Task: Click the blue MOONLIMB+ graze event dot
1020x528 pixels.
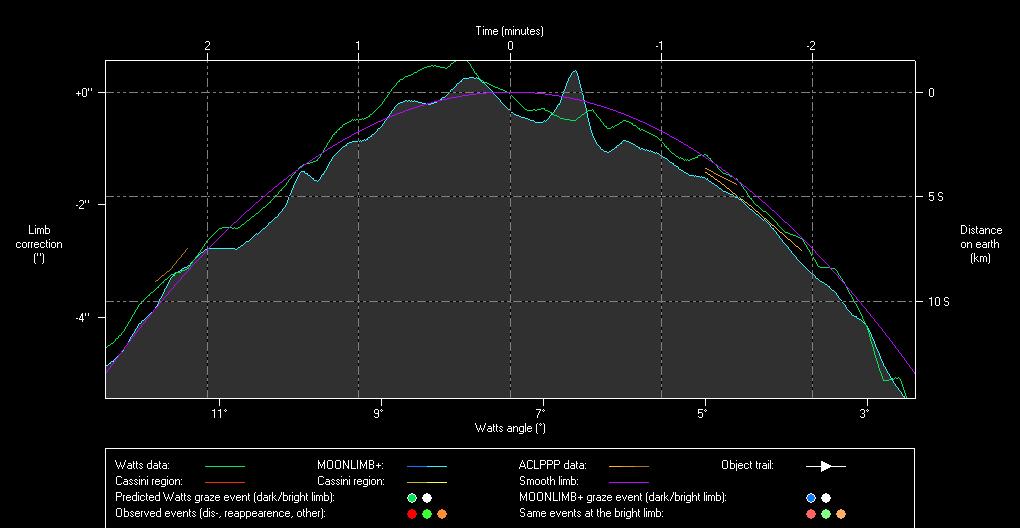Action: tap(811, 497)
